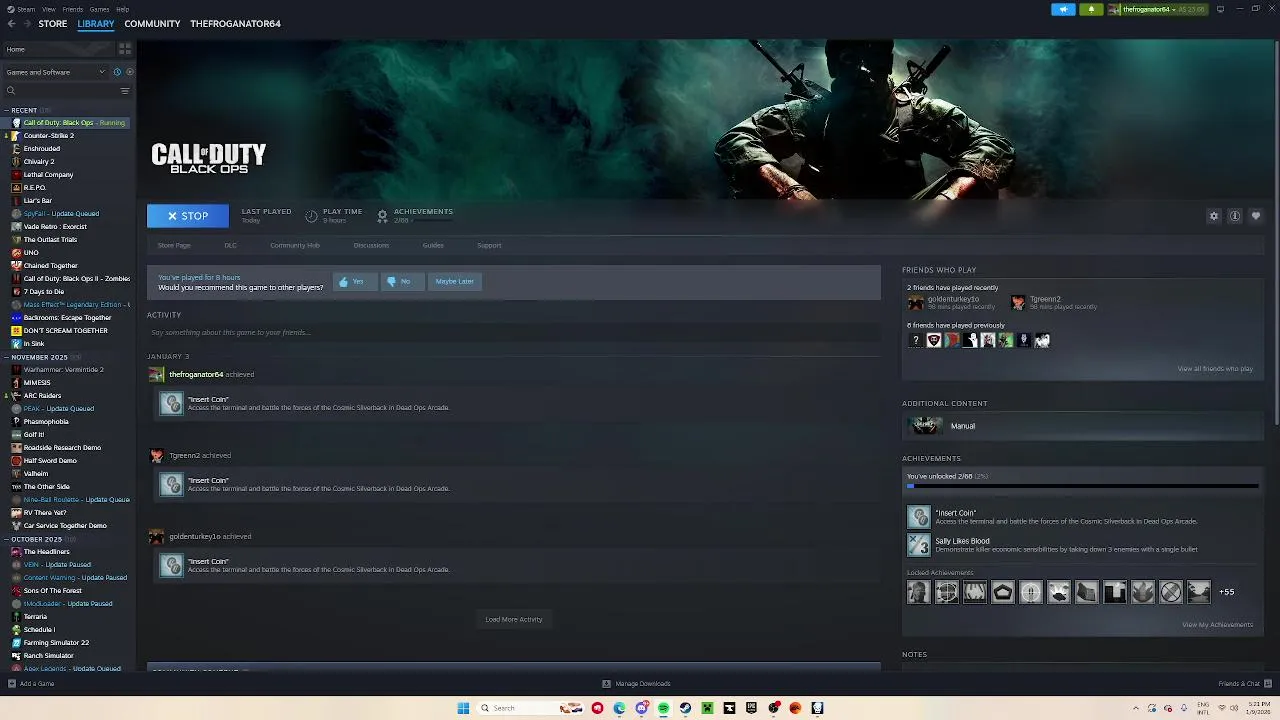Toggle the recent activity clock filter

pos(117,72)
